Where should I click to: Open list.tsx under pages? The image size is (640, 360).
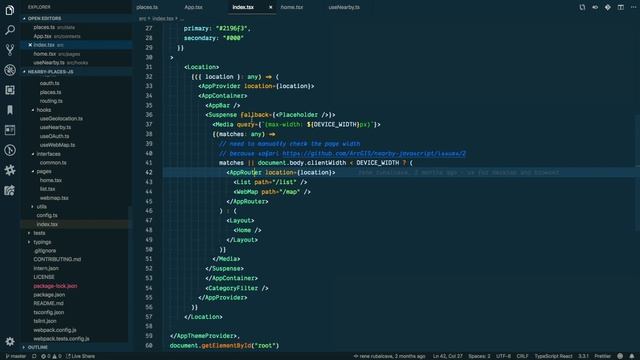(x=47, y=189)
